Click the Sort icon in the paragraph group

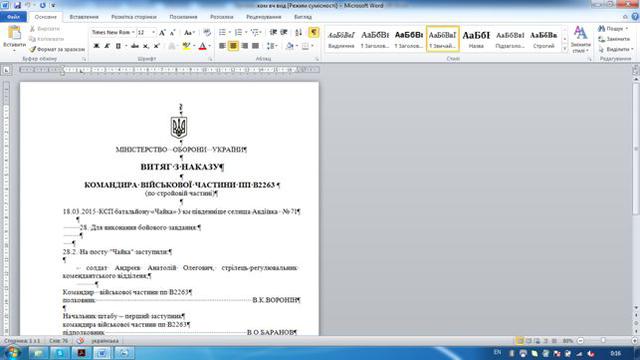pyautogui.click(x=298, y=32)
